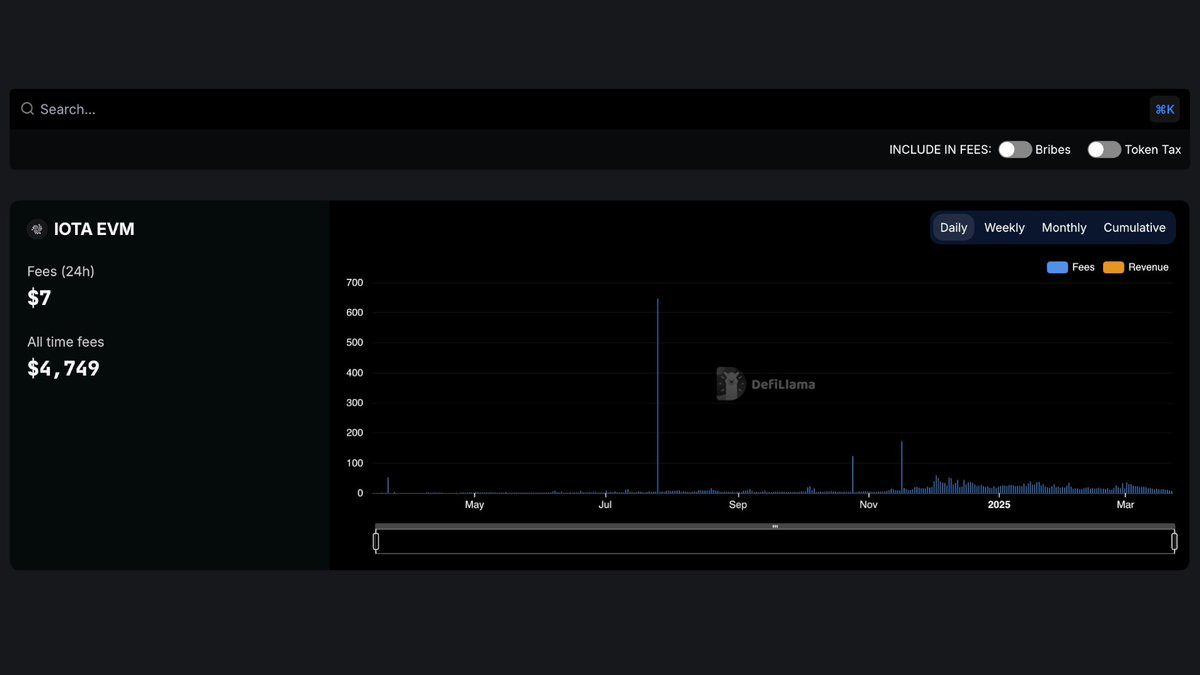Switch to the Monthly chart view

[1064, 227]
